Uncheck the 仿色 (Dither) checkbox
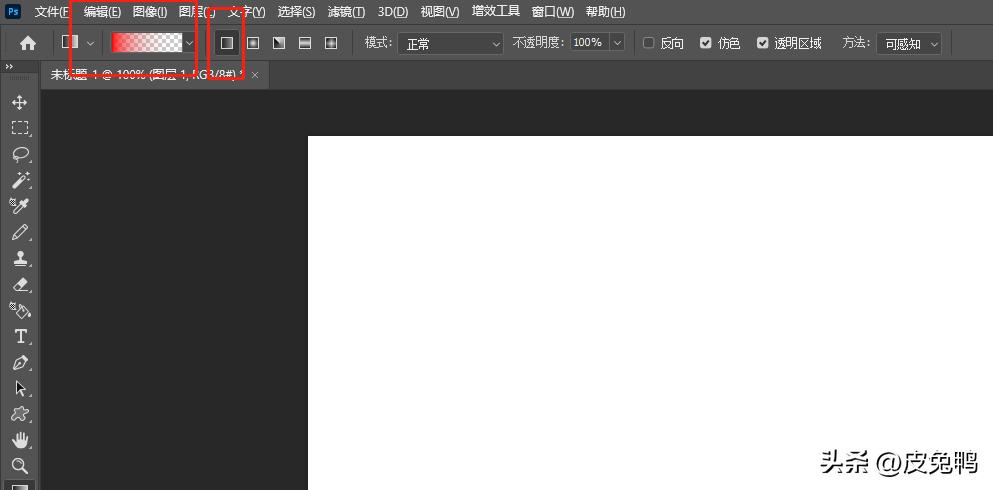The width and height of the screenshot is (993, 490). (x=706, y=43)
